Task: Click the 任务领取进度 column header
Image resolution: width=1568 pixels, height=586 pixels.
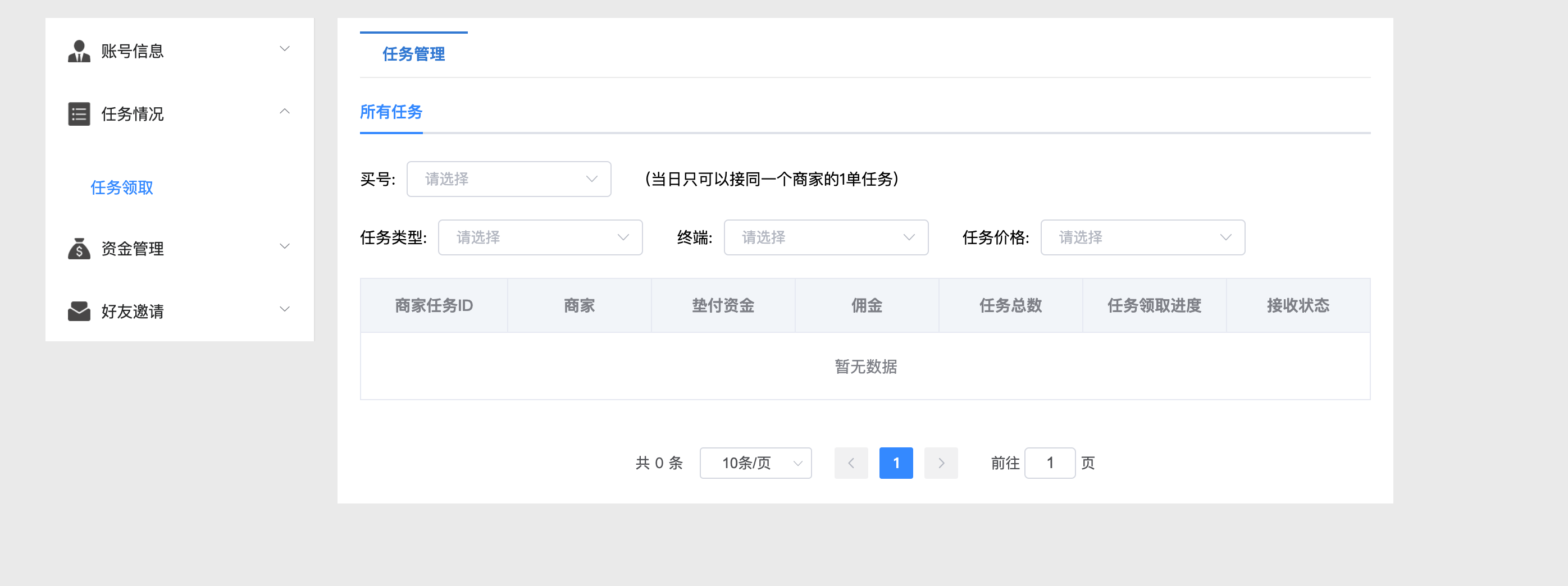Action: click(1154, 305)
